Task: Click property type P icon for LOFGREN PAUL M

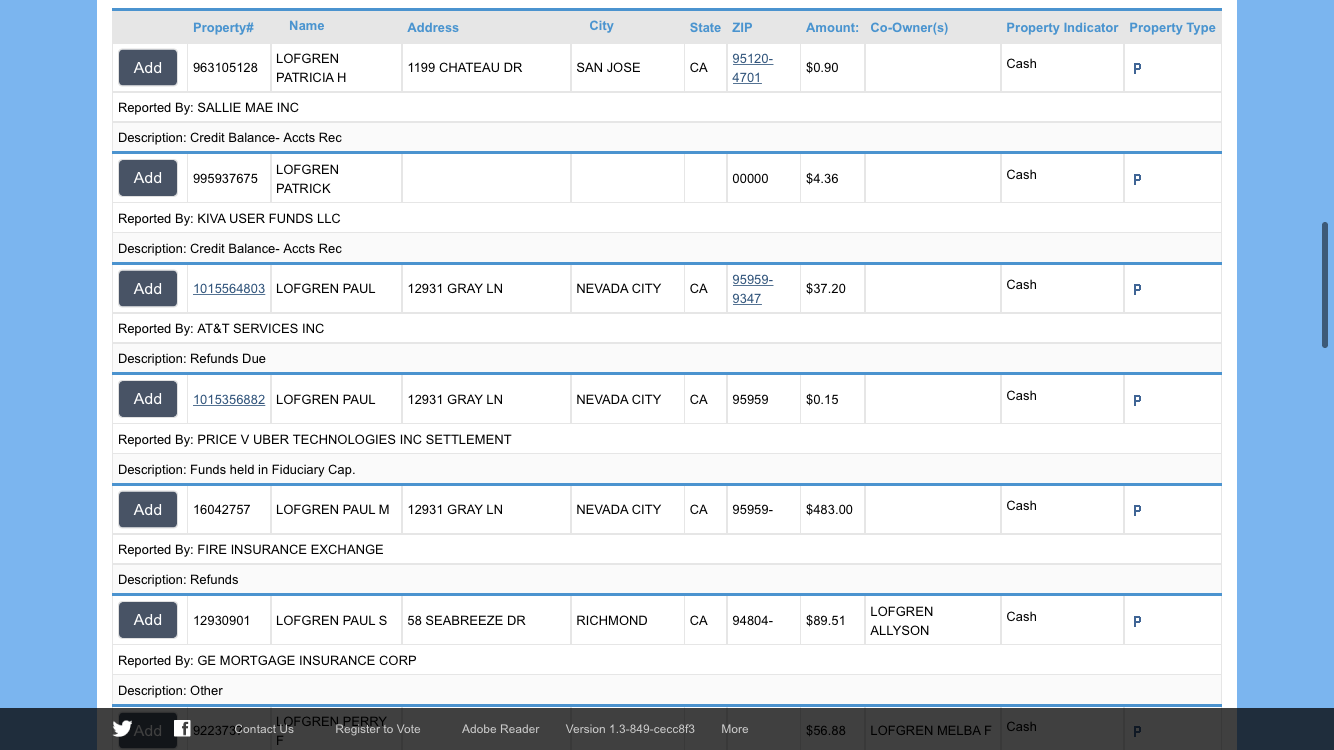Action: point(1137,511)
